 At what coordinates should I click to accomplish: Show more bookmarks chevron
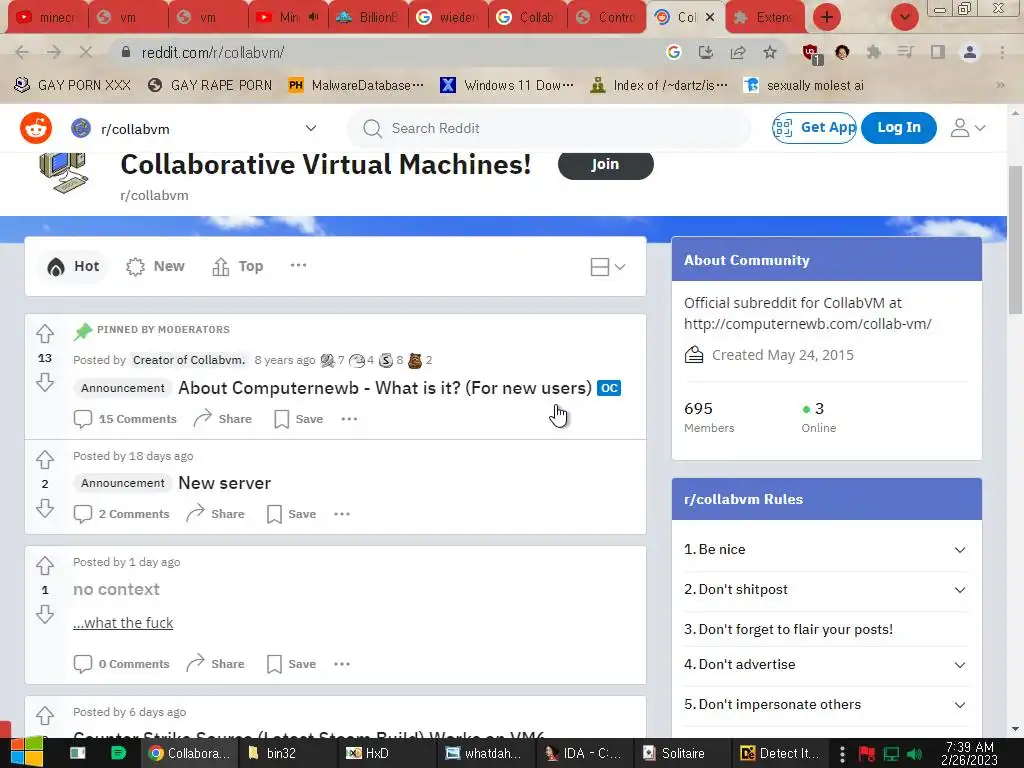1000,85
